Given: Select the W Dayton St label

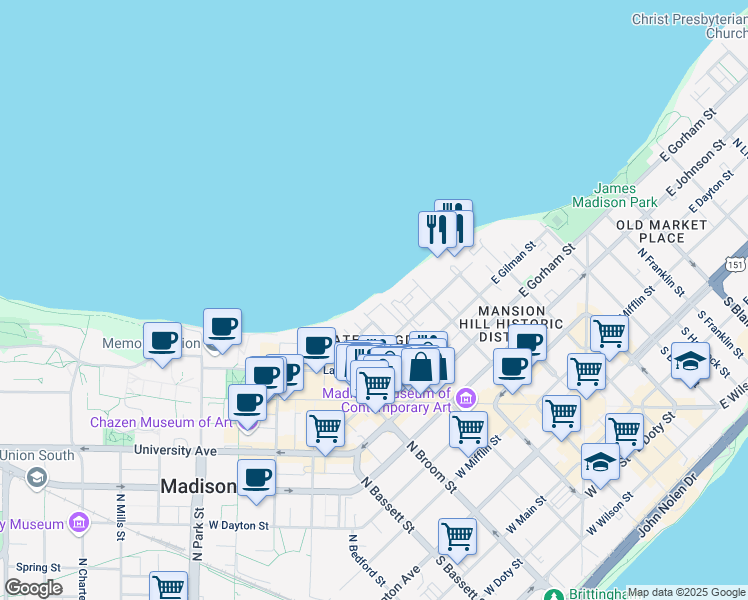Looking at the screenshot, I should coord(239,526).
